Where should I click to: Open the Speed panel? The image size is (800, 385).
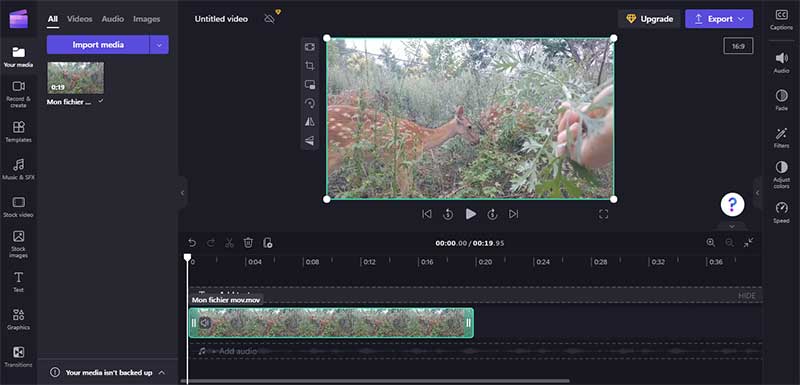point(781,213)
